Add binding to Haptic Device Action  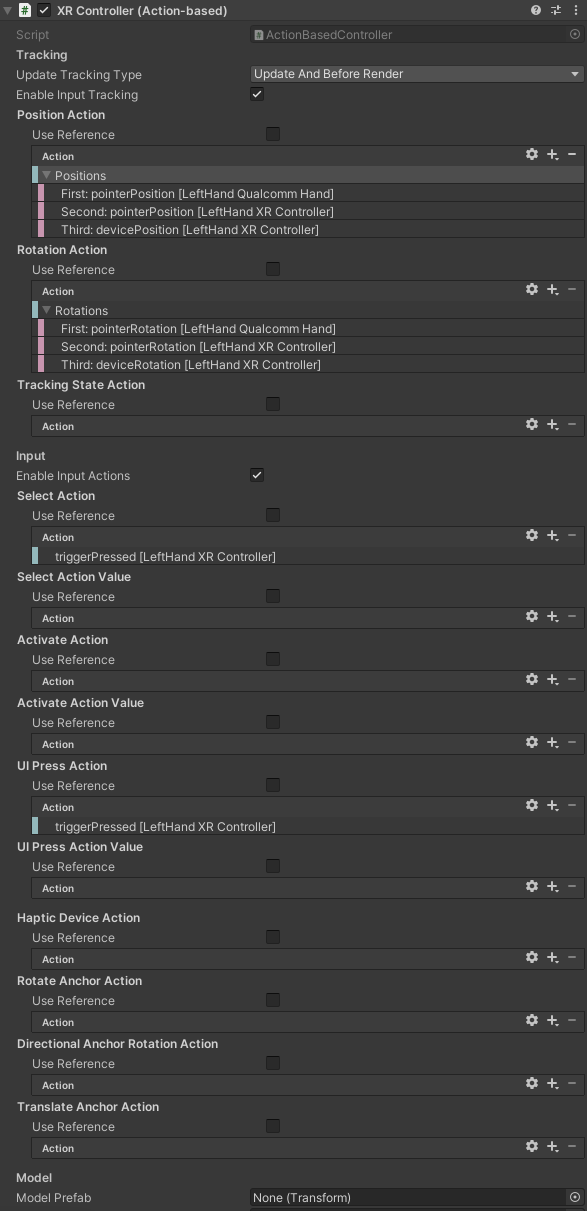(552, 958)
